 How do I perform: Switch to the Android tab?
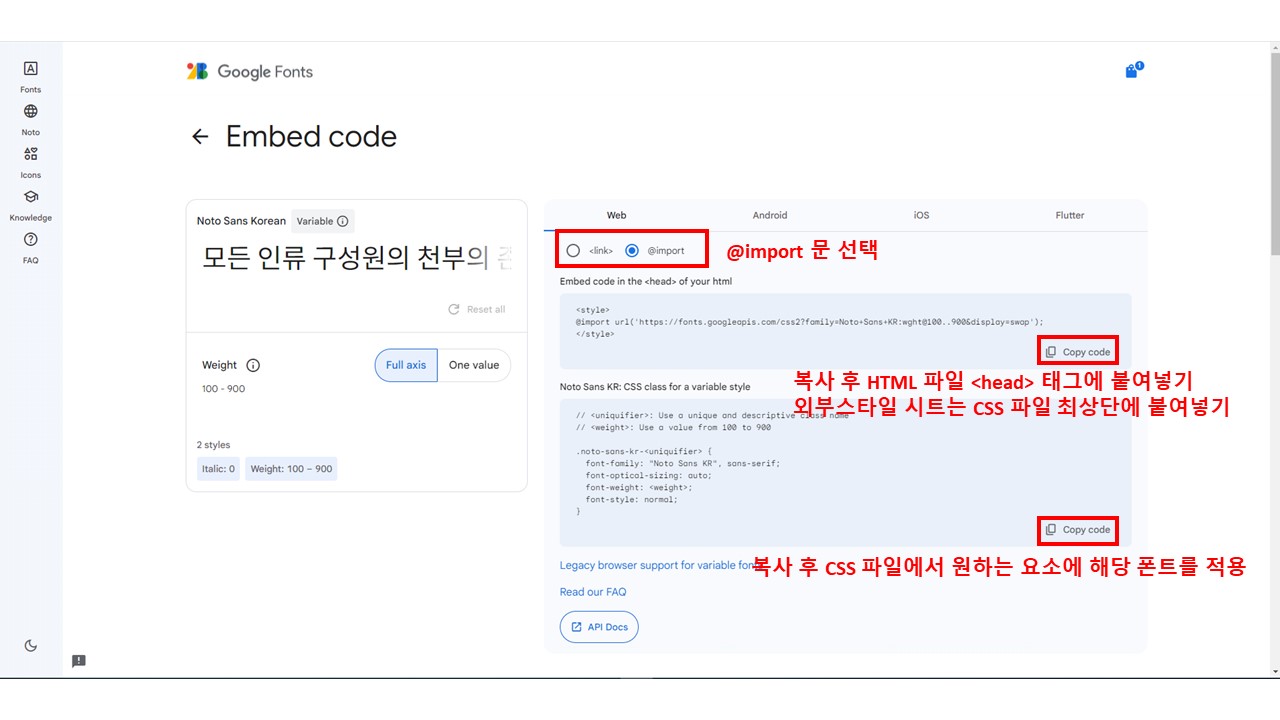click(770, 215)
